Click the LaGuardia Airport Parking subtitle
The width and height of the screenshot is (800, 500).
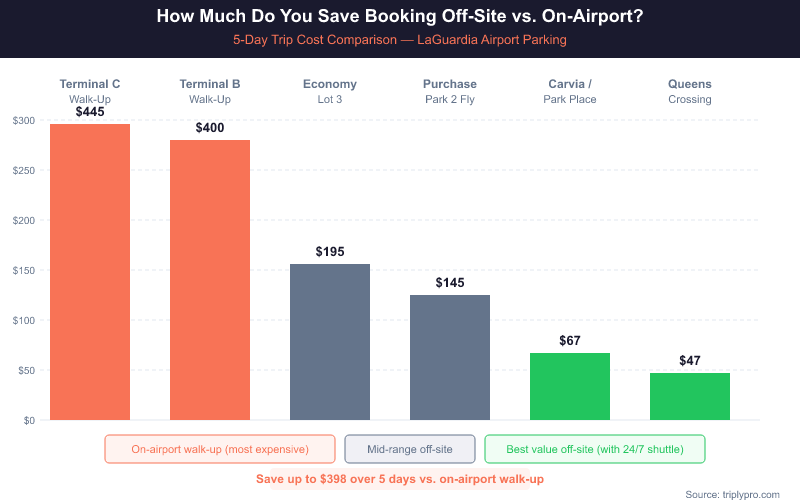tap(400, 40)
